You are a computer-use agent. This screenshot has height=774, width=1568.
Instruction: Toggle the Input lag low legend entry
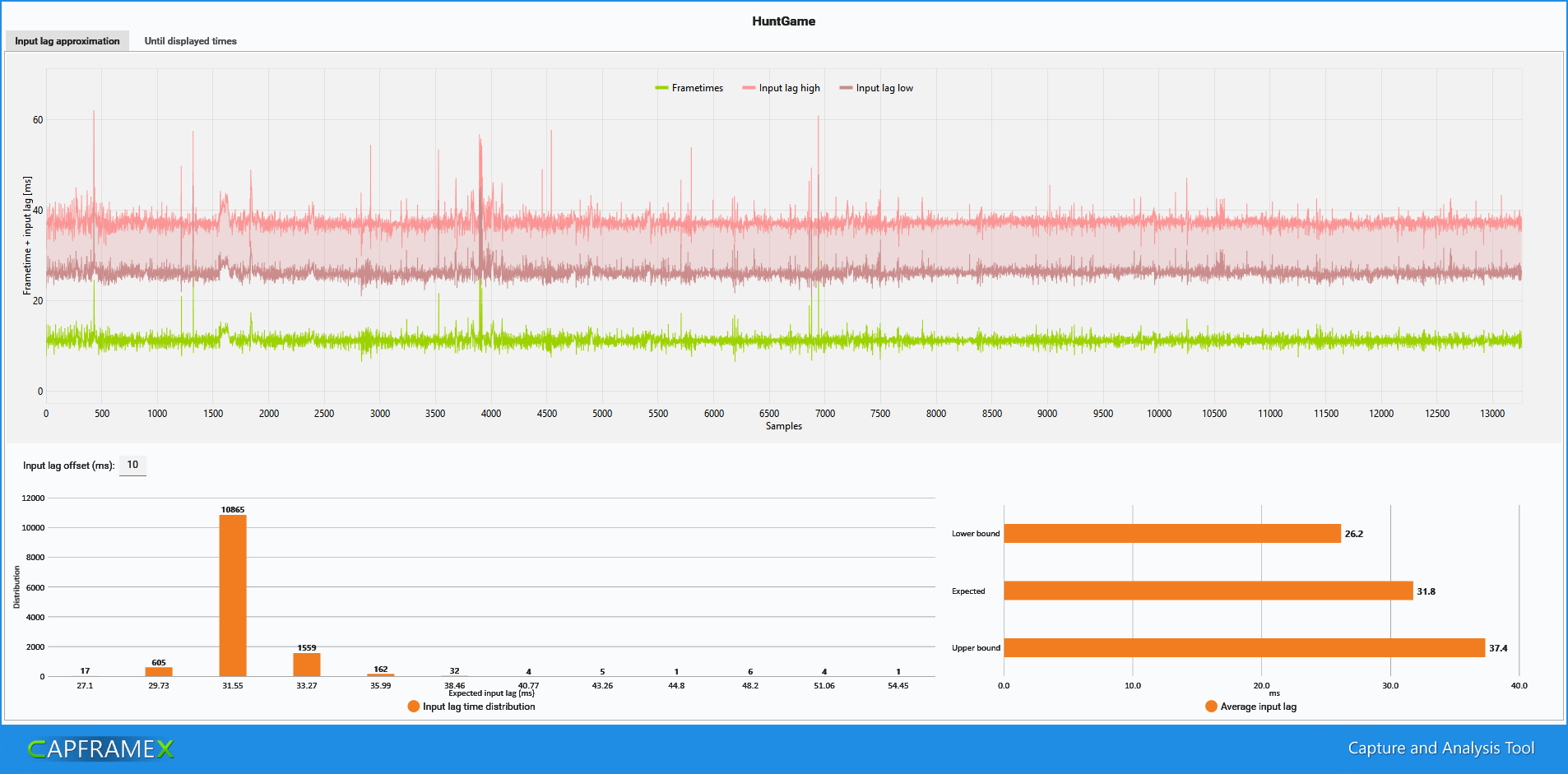tap(876, 88)
